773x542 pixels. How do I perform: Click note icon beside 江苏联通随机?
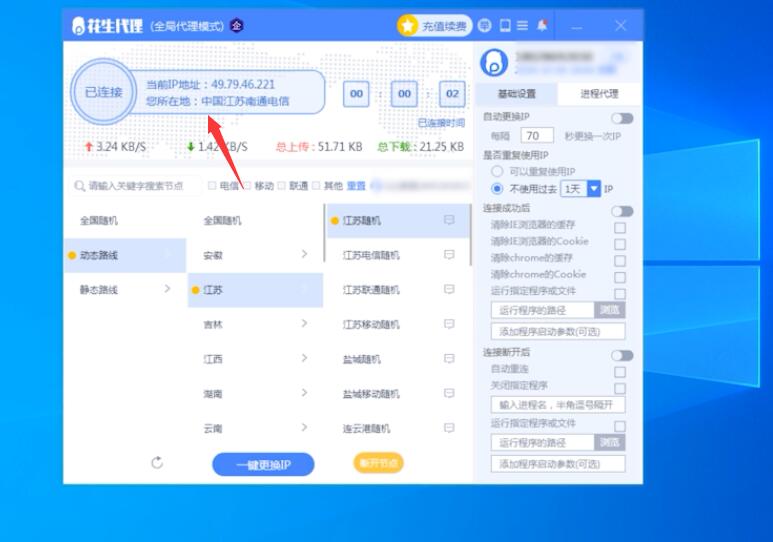pos(449,289)
